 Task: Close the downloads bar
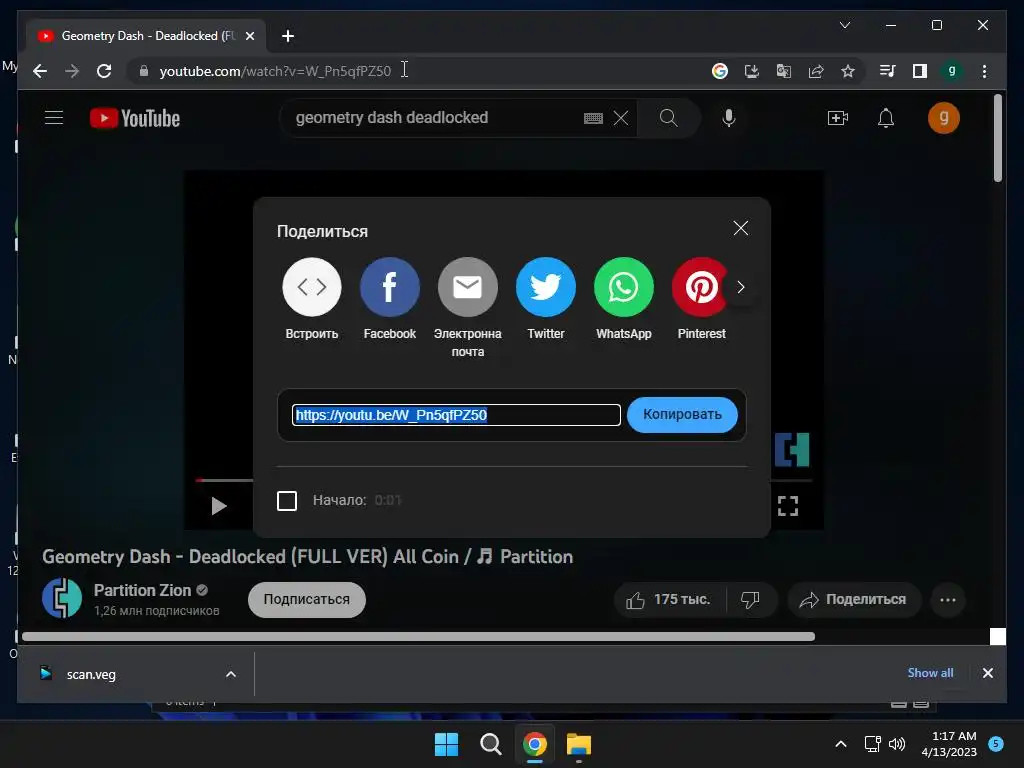click(x=987, y=673)
